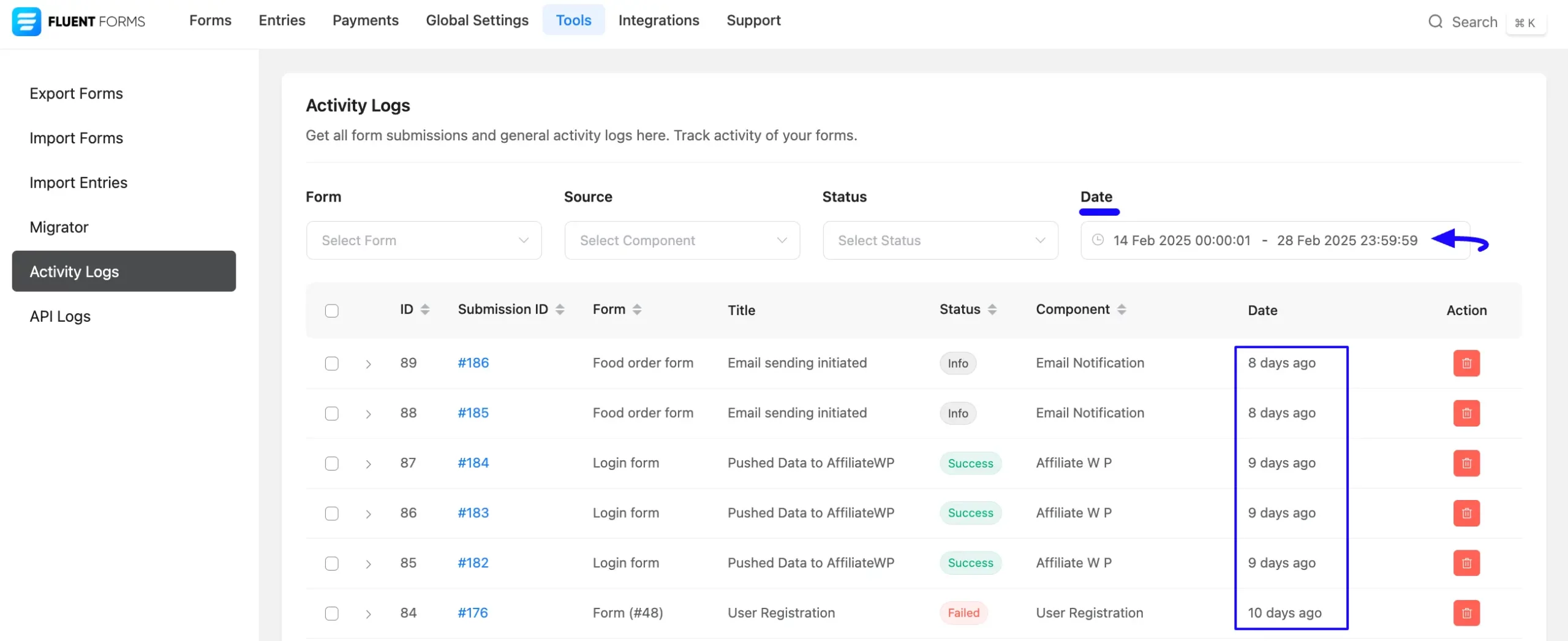Check the box for log ID 89
Viewport: 1568px width, 641px height.
tap(331, 363)
